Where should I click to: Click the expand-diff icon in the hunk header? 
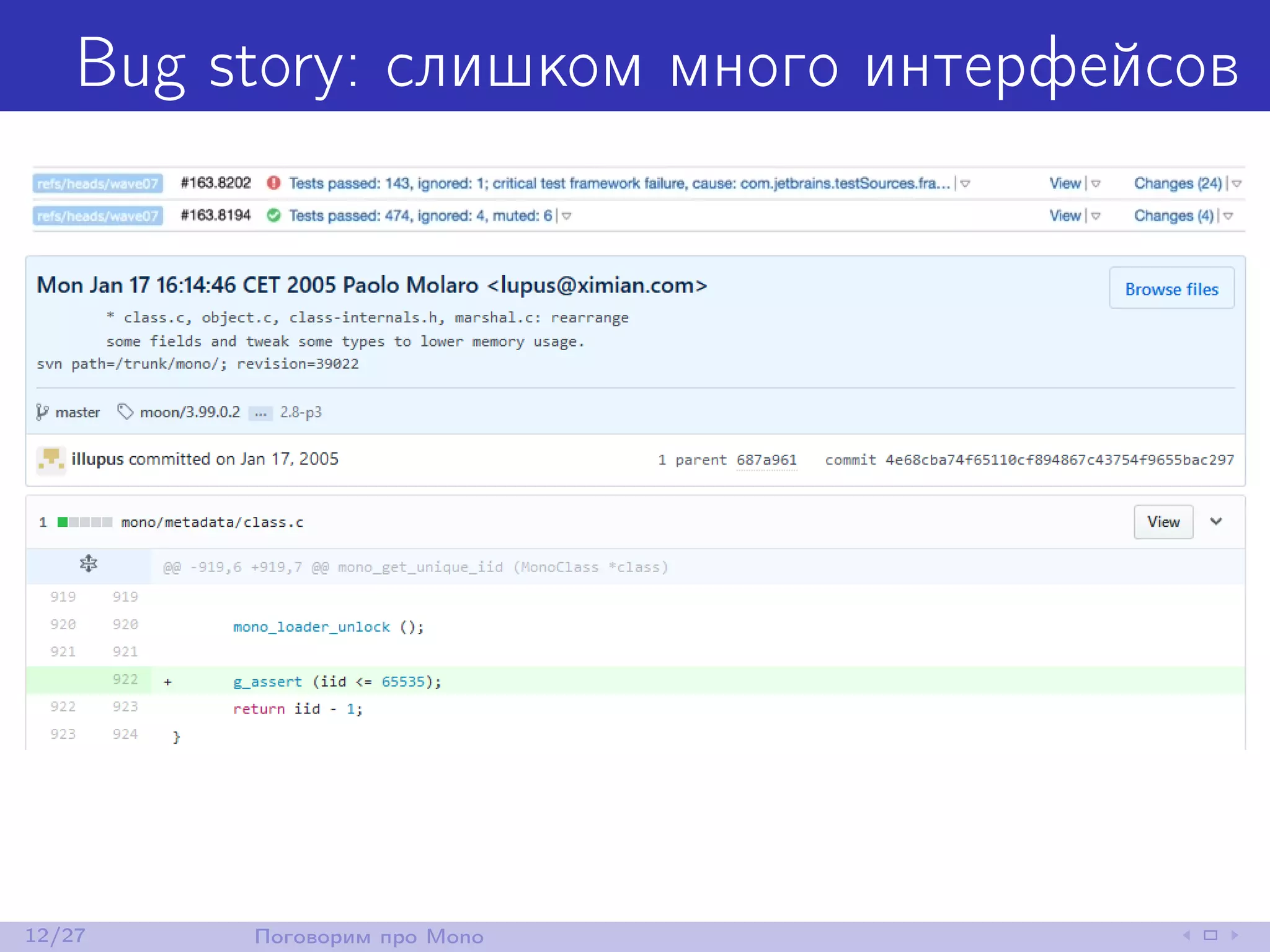click(x=89, y=563)
